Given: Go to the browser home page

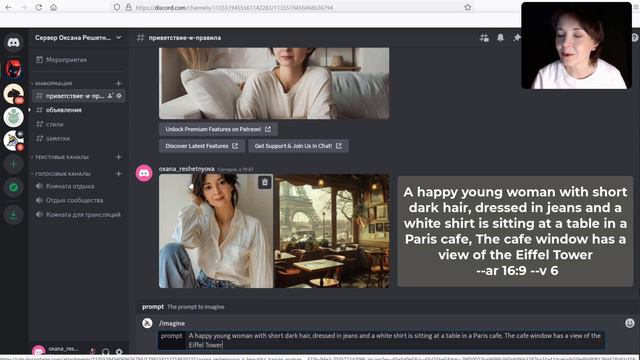Looking at the screenshot, I should point(53,7).
